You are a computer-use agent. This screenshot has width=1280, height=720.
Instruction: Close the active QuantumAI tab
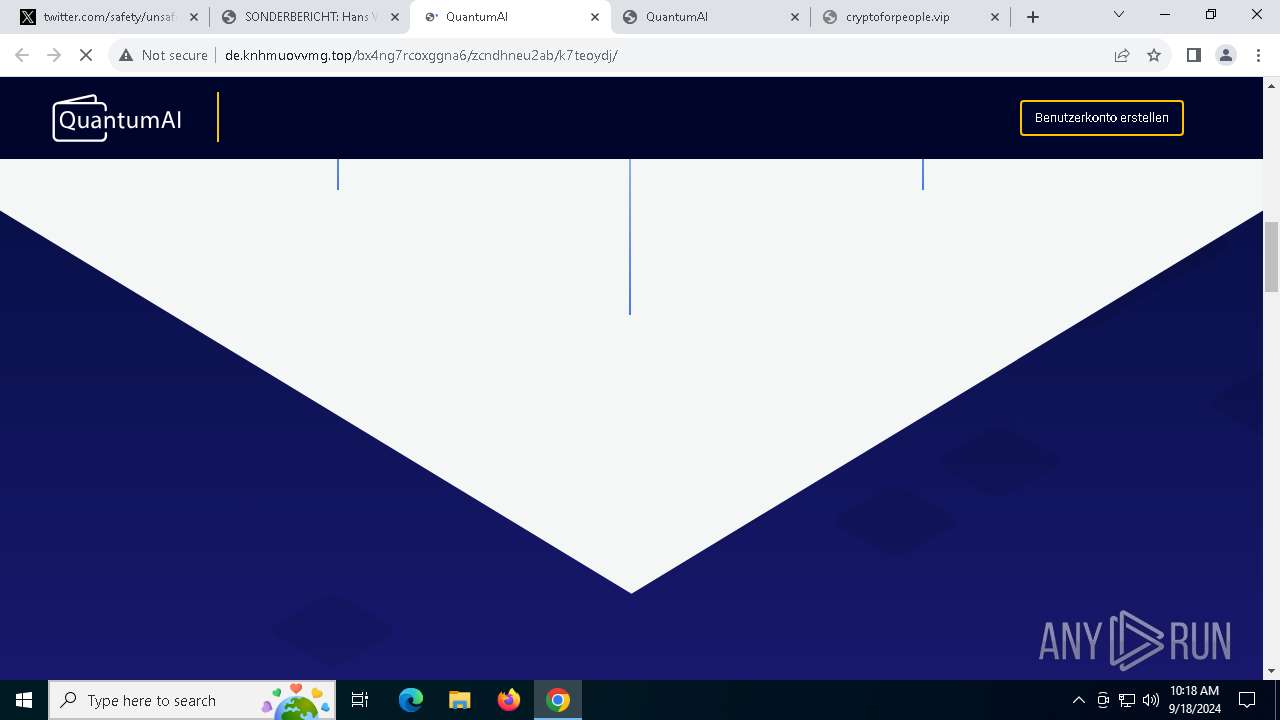595,17
